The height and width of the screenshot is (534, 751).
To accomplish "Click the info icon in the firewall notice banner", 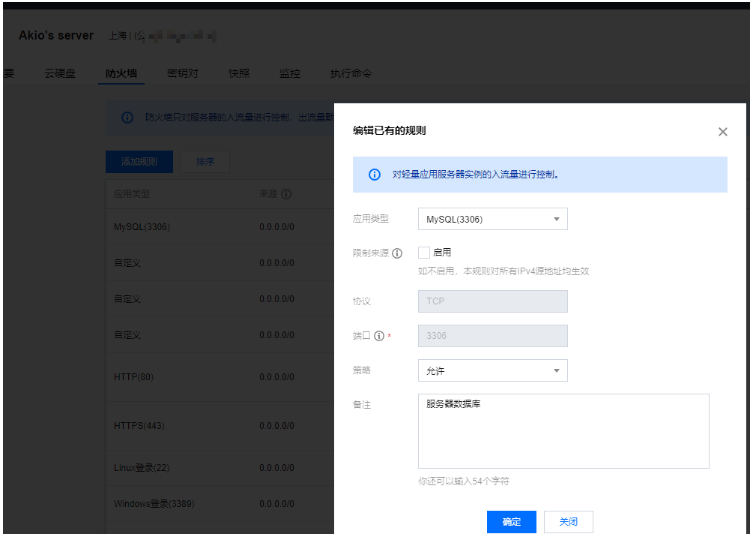I will (127, 117).
